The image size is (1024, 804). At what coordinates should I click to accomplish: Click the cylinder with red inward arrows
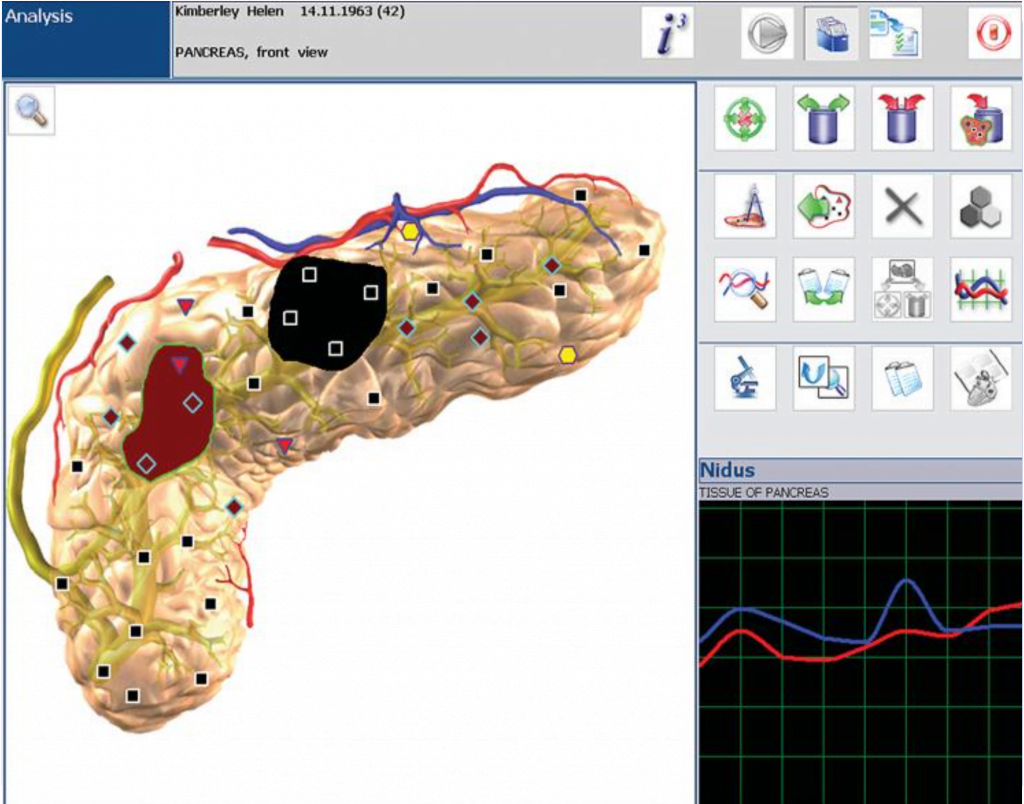903,119
